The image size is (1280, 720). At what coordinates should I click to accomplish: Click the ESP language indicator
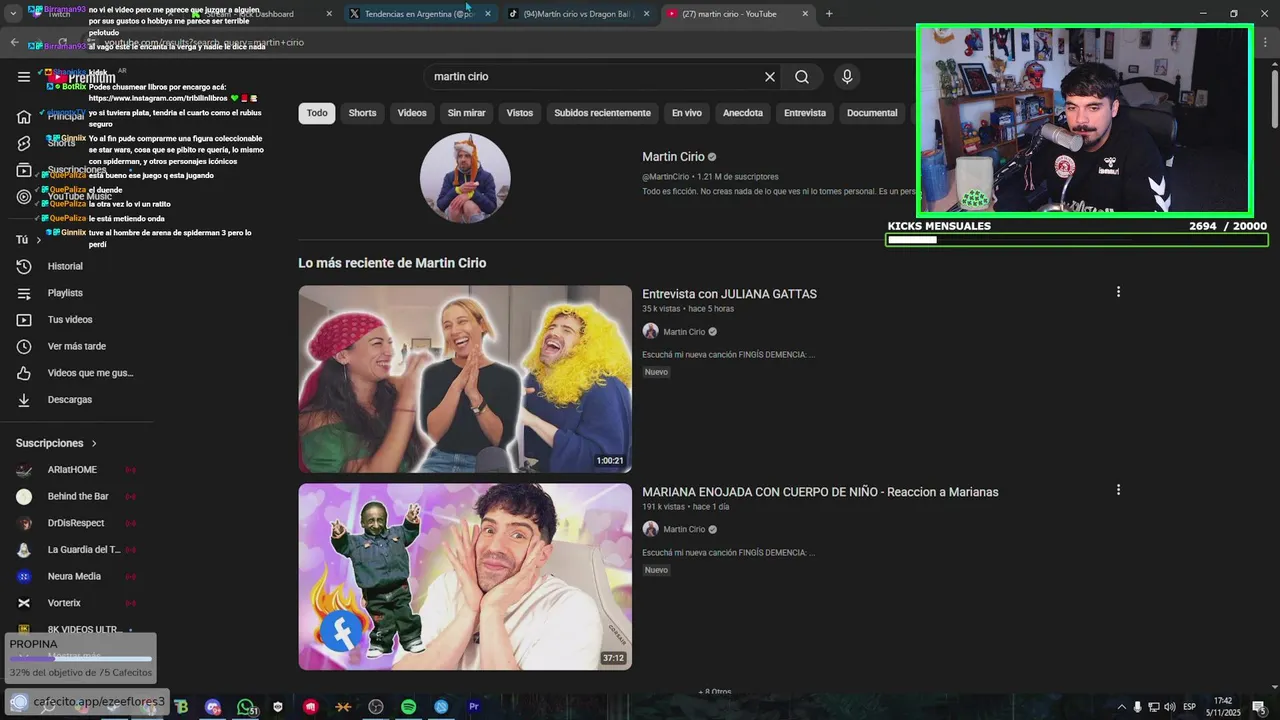[x=1189, y=707]
